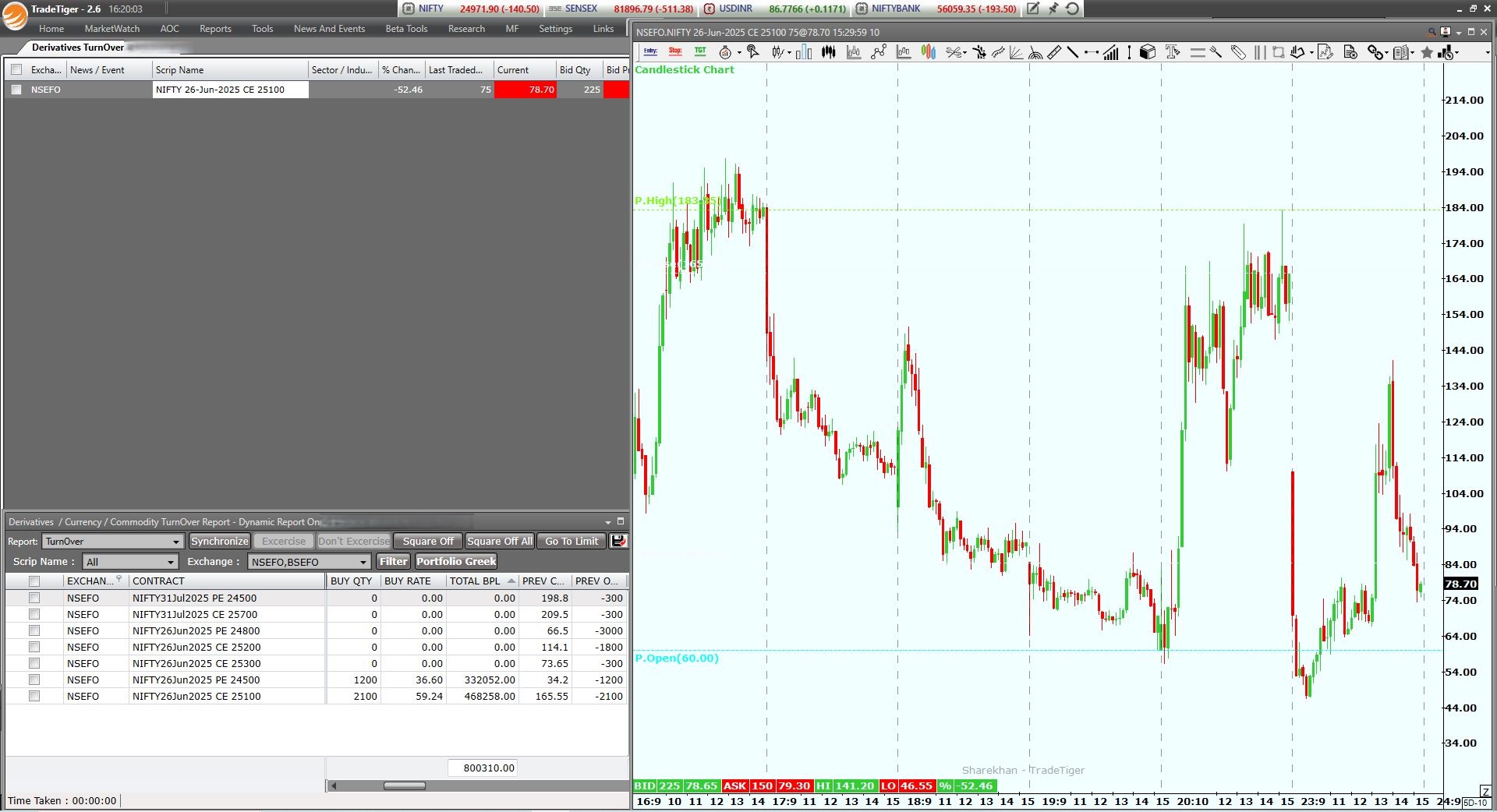Click the total 800310.00 field

pos(483,768)
